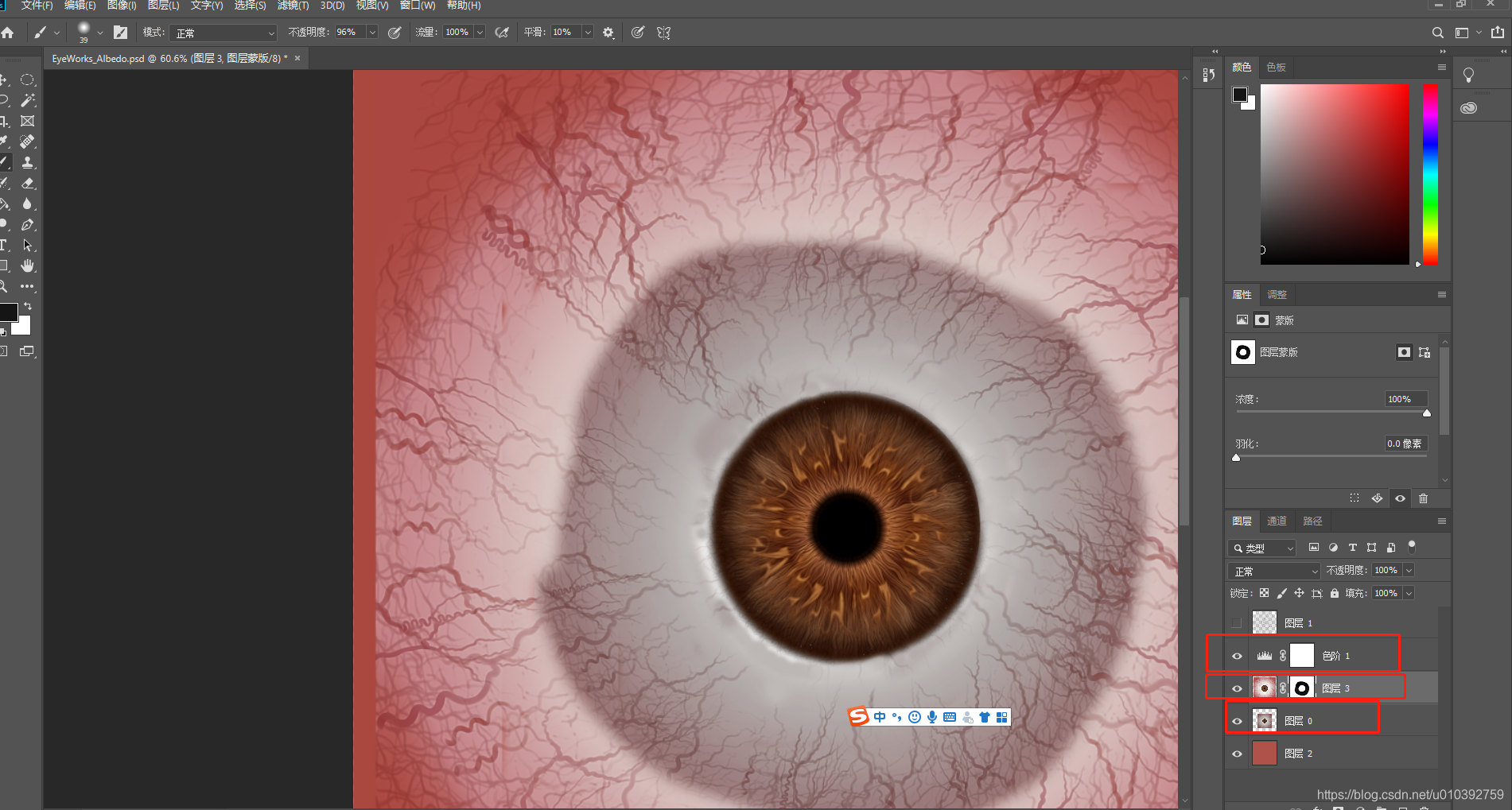Add vector mask button in Properties
Viewport: 1512px width, 810px height.
pos(1425,352)
